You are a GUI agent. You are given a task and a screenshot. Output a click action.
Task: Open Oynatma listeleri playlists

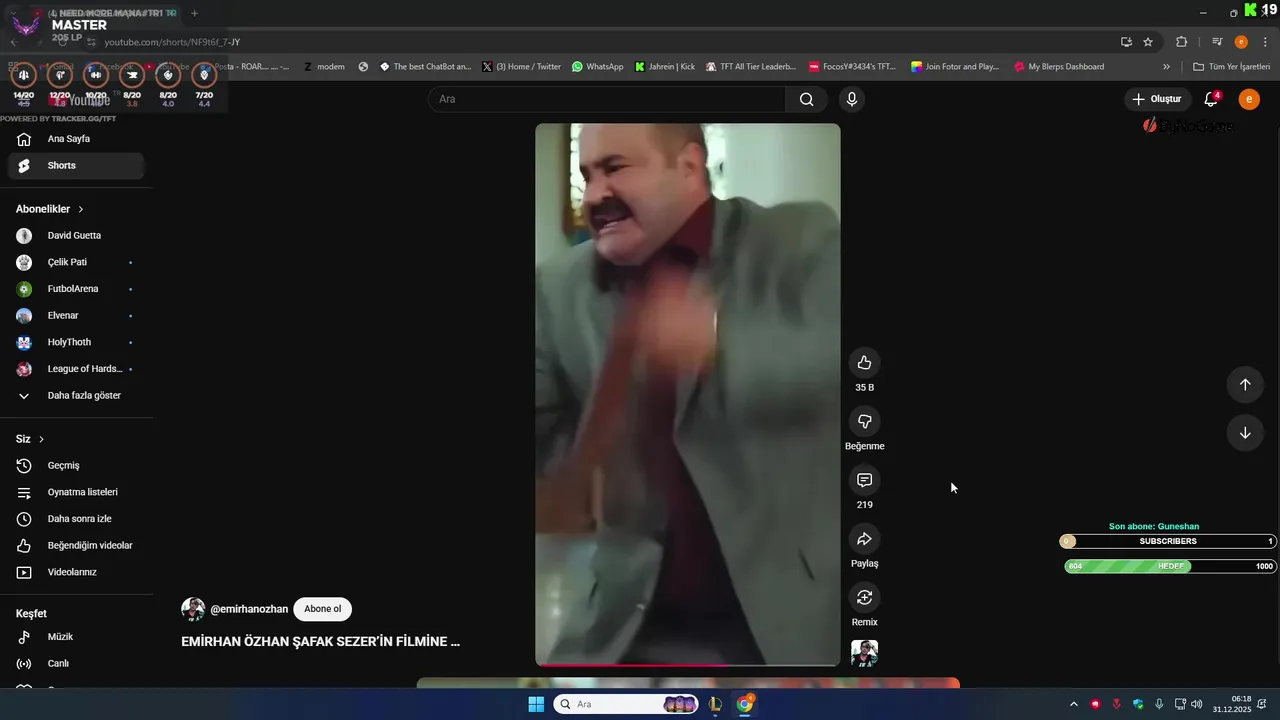pos(75,492)
